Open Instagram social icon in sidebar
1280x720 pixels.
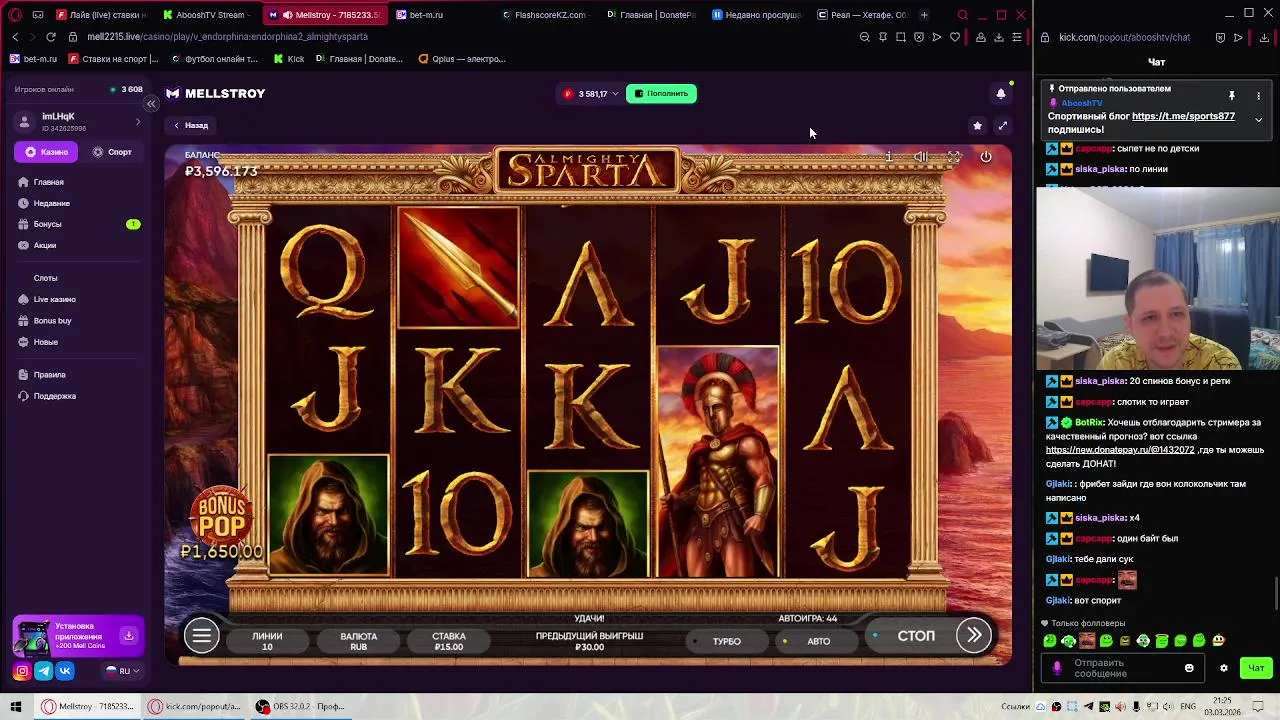pyautogui.click(x=22, y=671)
